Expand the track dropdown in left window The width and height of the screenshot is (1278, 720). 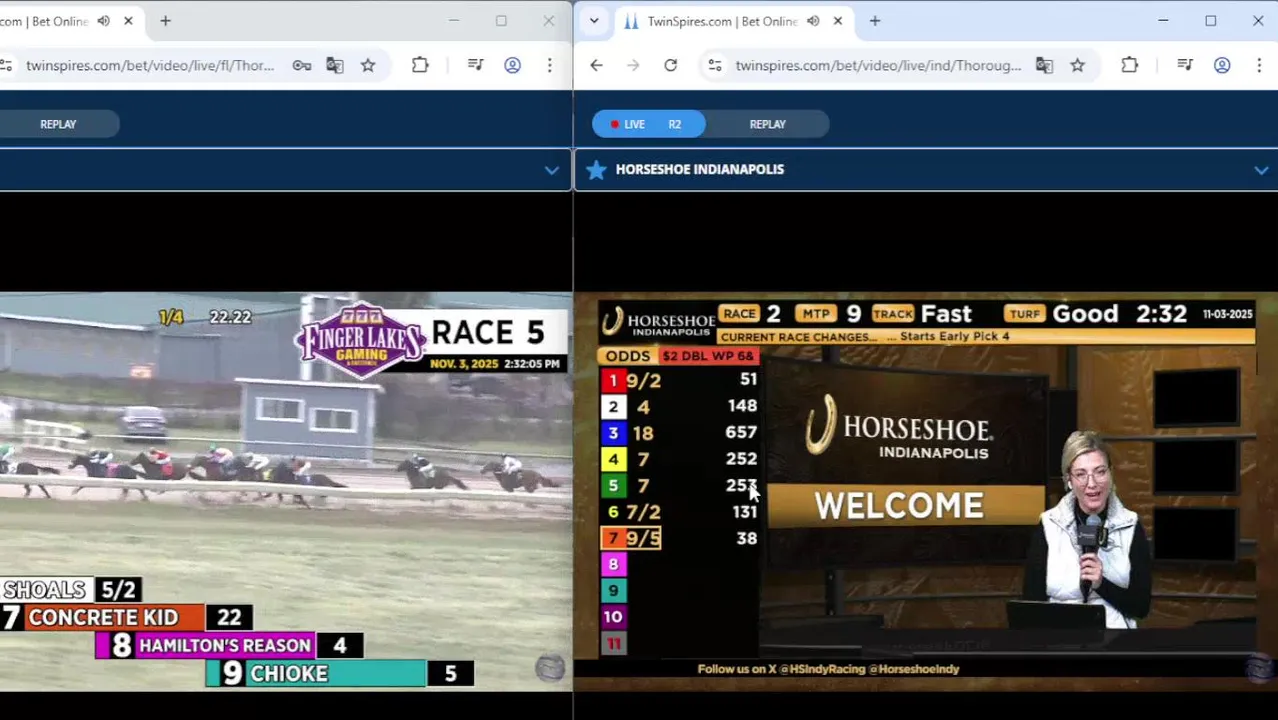(551, 170)
